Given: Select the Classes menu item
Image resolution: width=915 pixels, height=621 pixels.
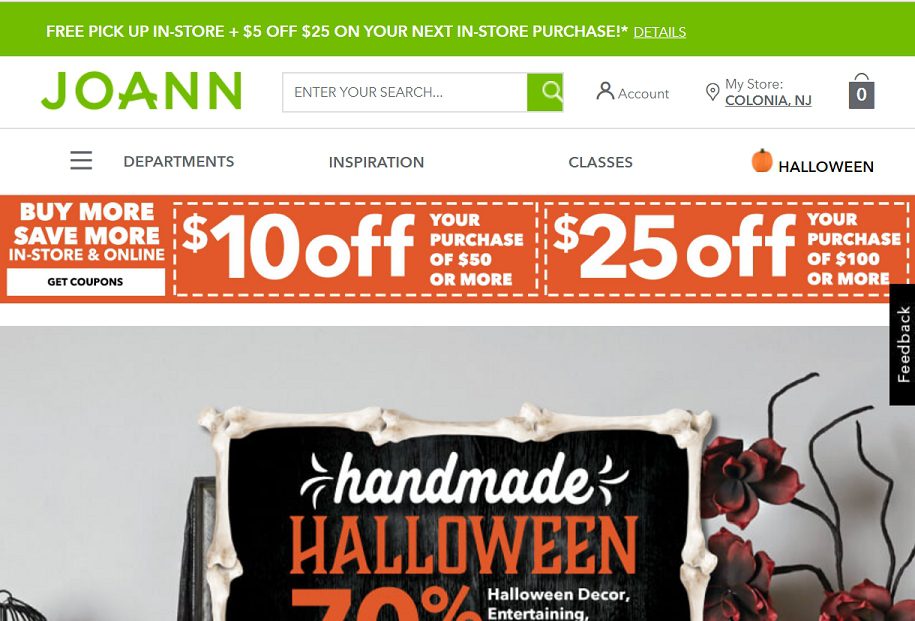Looking at the screenshot, I should pos(600,162).
